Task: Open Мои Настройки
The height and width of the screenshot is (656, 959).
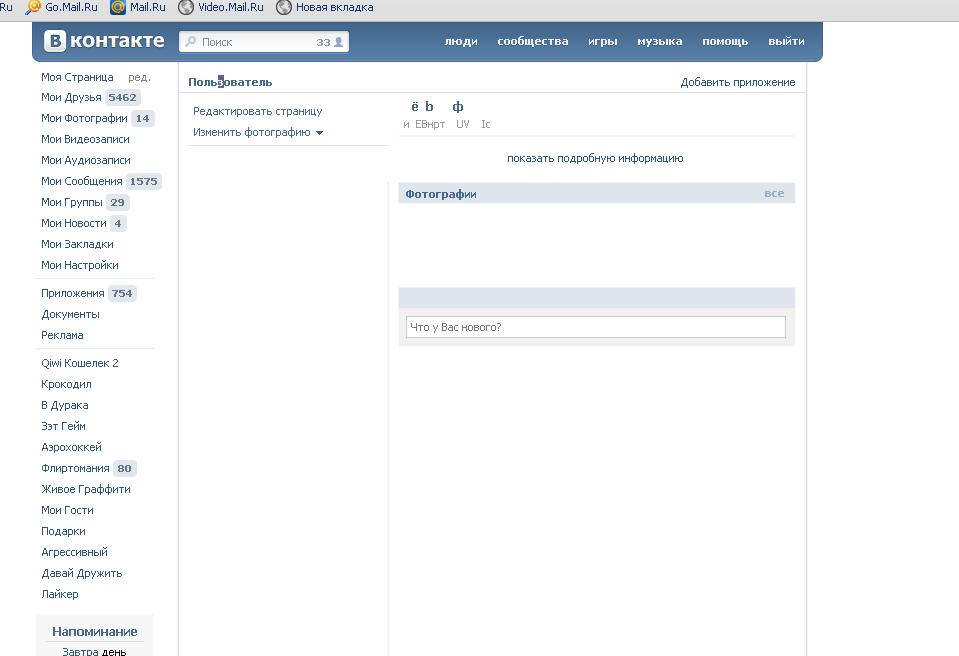Action: 80,265
